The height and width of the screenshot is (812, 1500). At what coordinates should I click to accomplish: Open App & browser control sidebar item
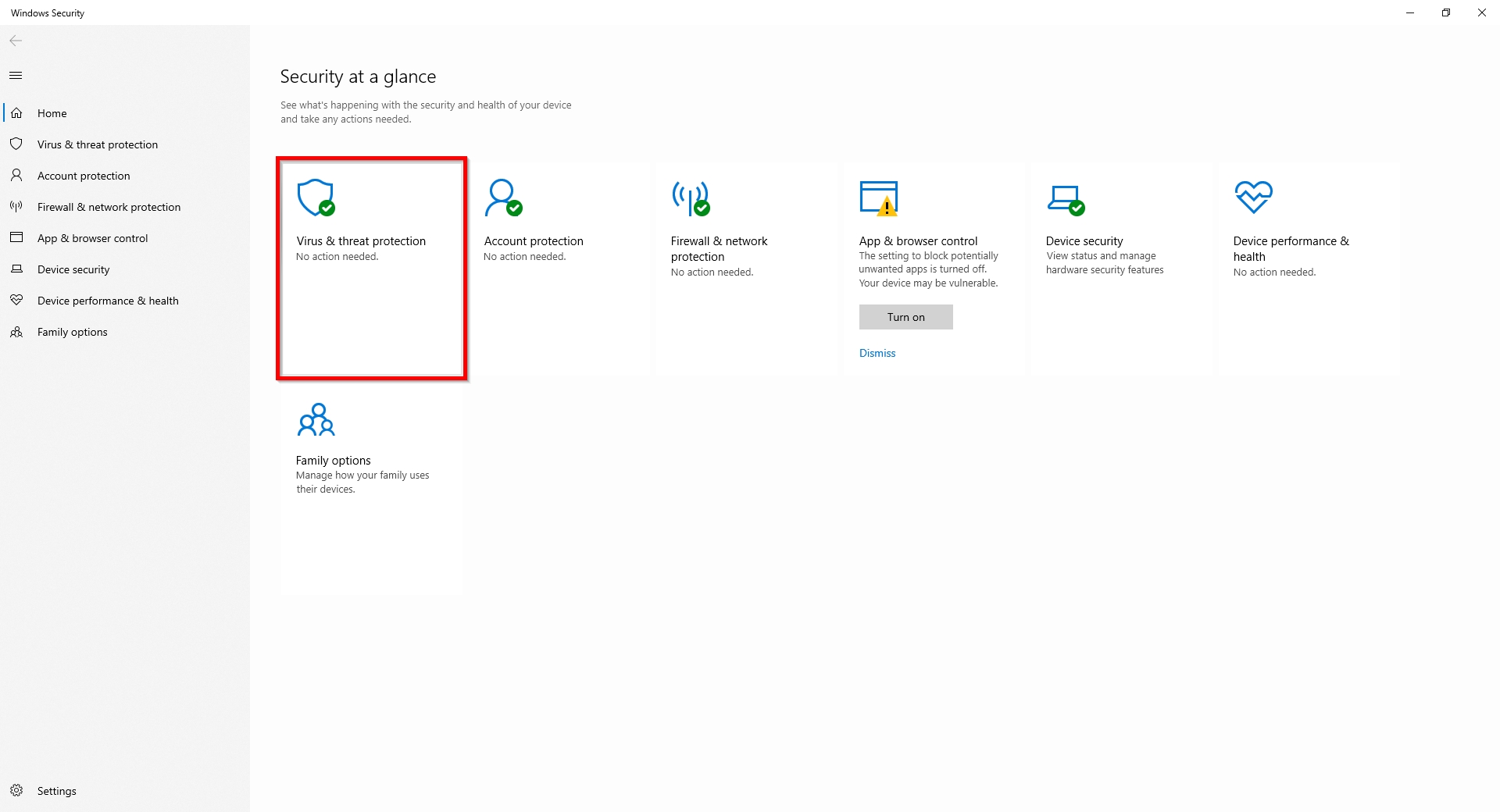point(125,238)
